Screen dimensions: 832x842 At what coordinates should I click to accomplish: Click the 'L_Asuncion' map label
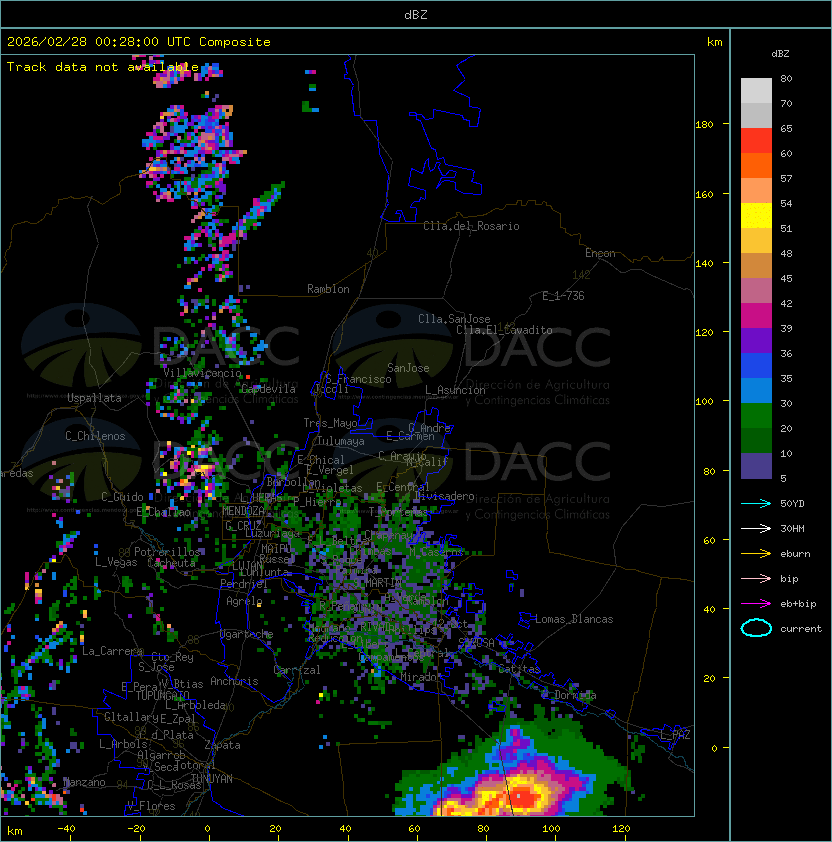455,390
